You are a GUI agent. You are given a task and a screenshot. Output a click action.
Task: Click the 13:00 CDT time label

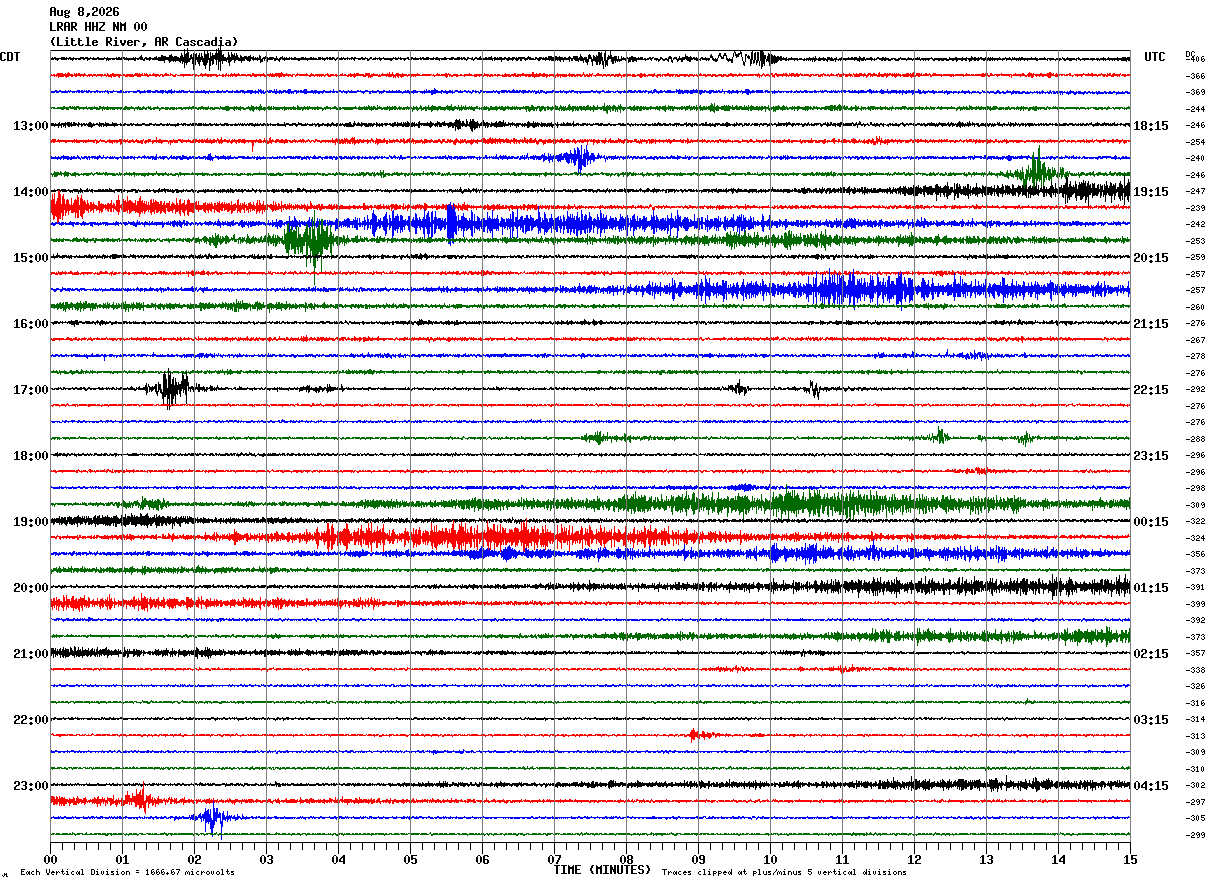(x=31, y=126)
